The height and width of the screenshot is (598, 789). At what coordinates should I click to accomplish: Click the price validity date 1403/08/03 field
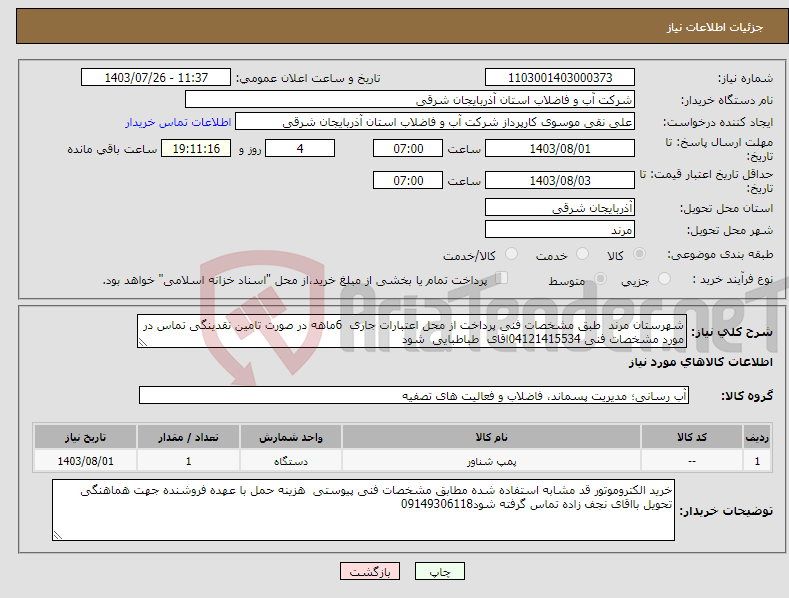coord(560,180)
